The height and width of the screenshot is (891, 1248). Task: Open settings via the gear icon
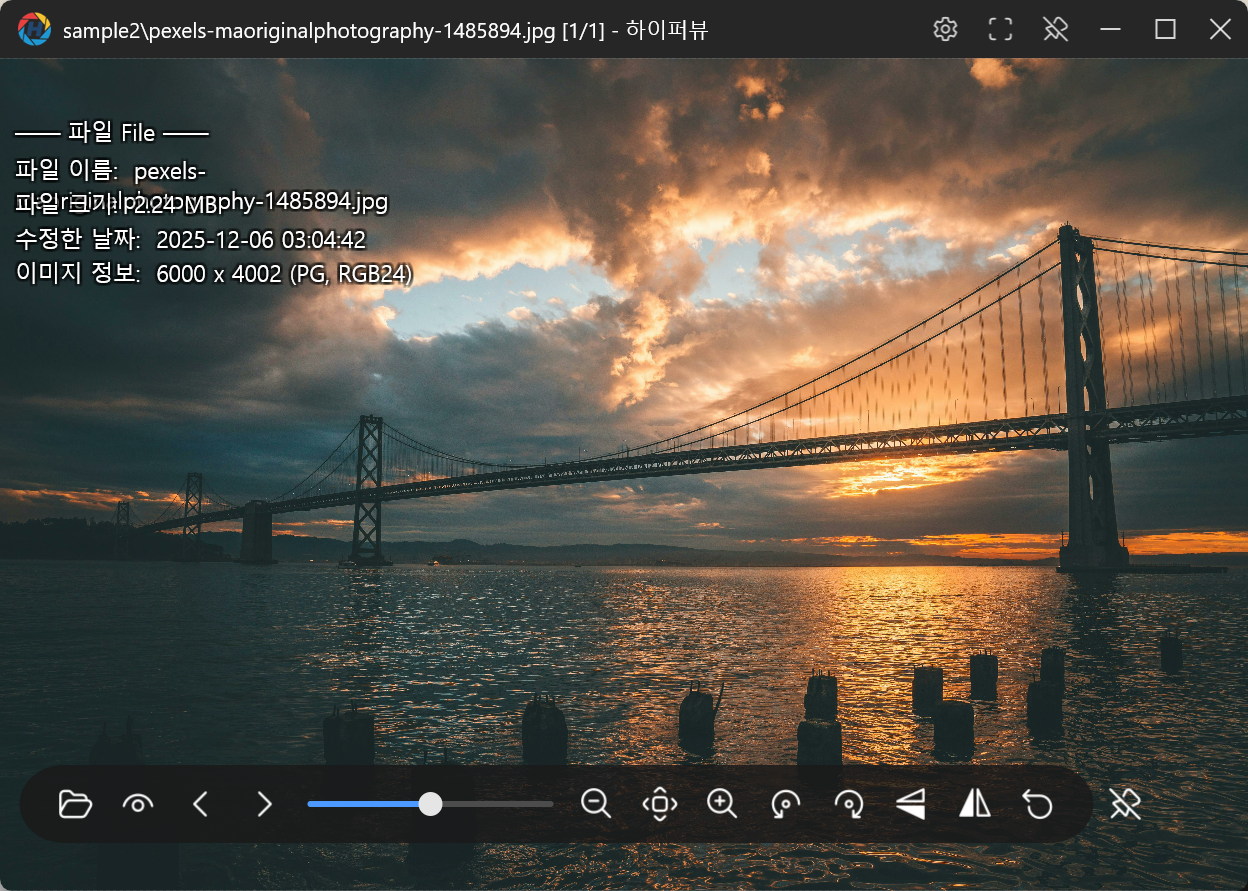click(x=945, y=29)
